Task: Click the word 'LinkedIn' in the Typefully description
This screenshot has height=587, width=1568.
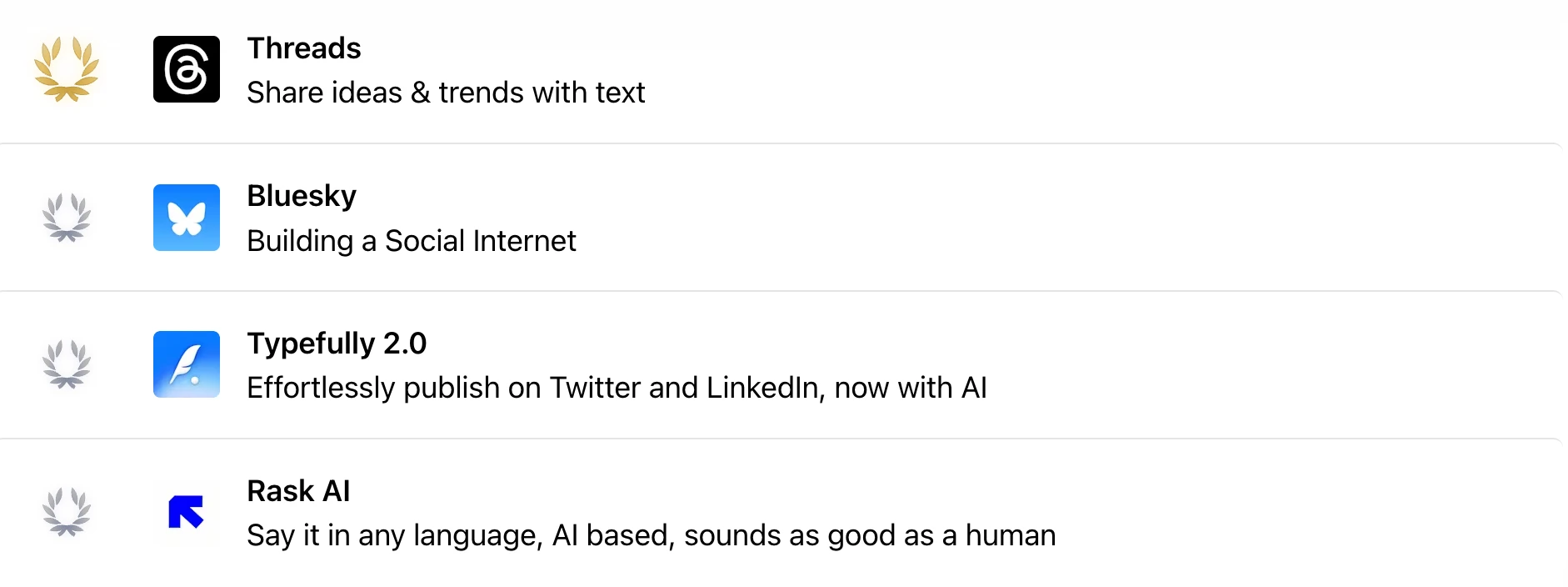Action: click(x=762, y=388)
